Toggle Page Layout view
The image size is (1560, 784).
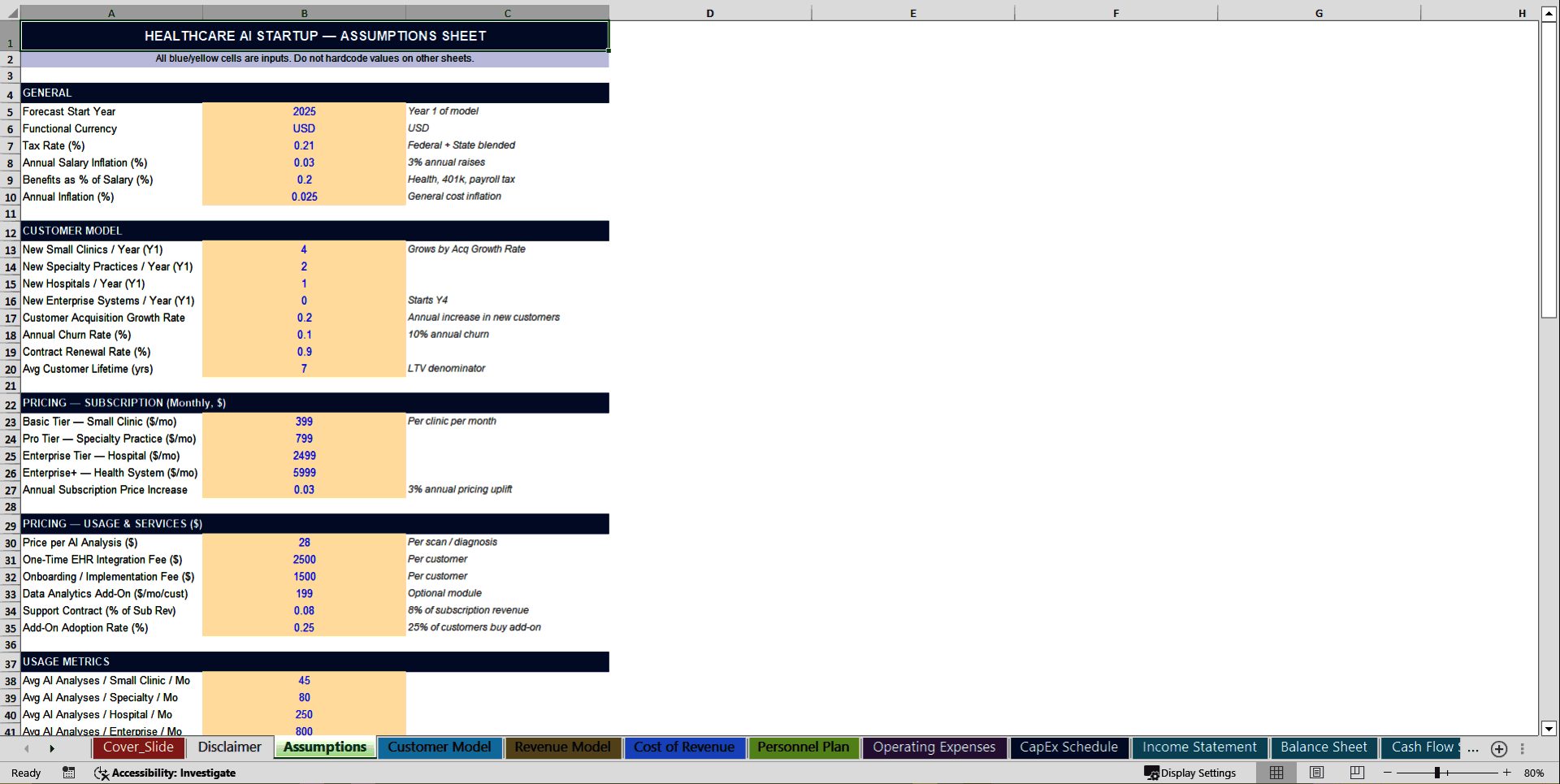tap(1316, 773)
